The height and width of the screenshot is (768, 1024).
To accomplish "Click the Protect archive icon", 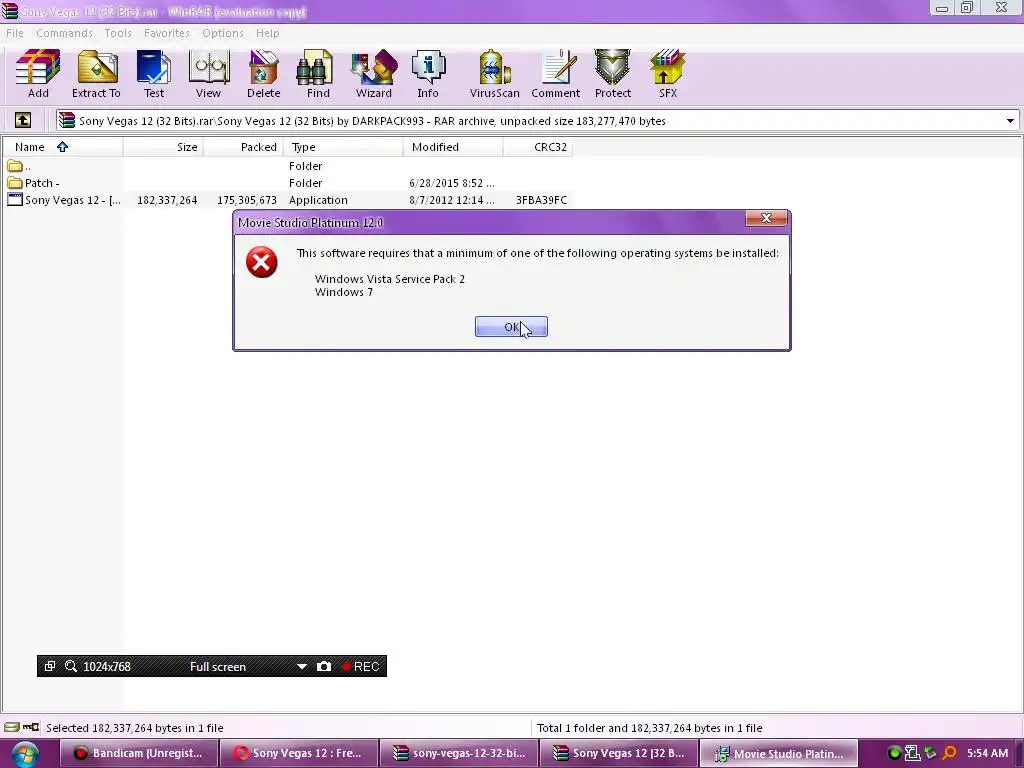I will (x=613, y=74).
